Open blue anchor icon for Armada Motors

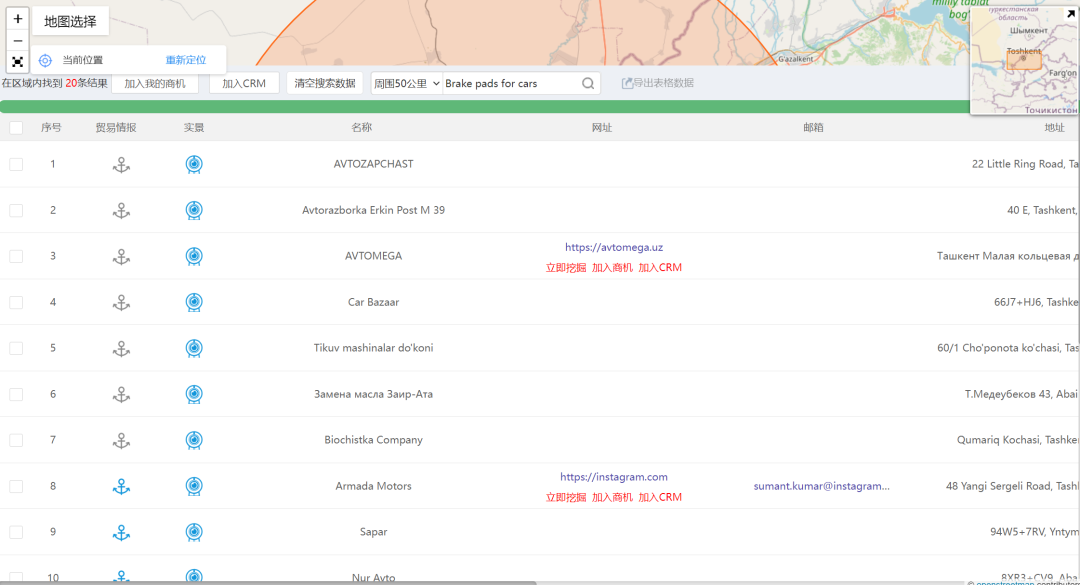point(121,486)
